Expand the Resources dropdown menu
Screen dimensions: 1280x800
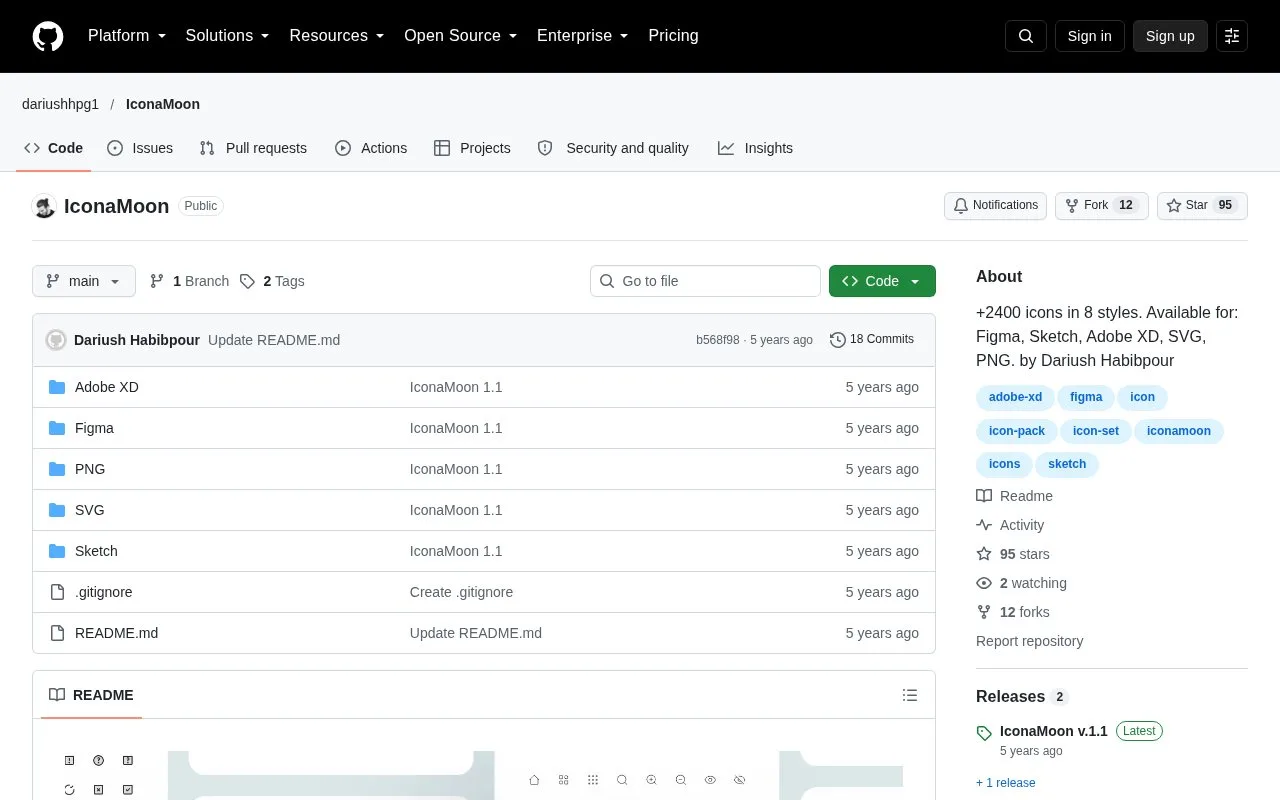click(337, 36)
